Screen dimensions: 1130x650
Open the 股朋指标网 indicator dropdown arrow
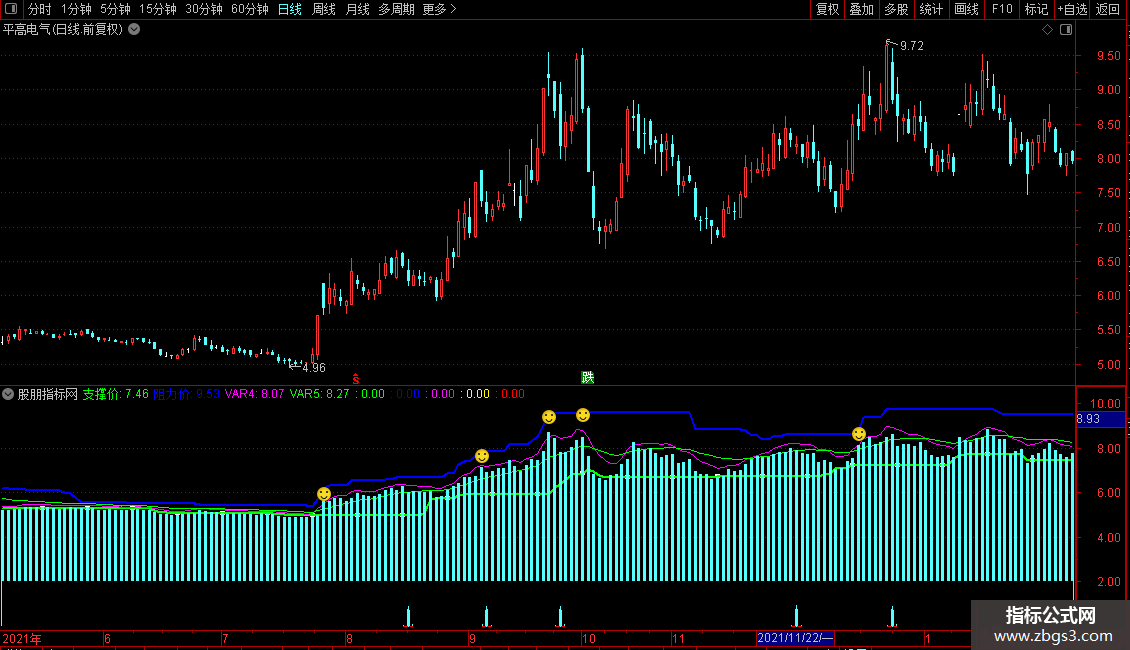[x=8, y=394]
